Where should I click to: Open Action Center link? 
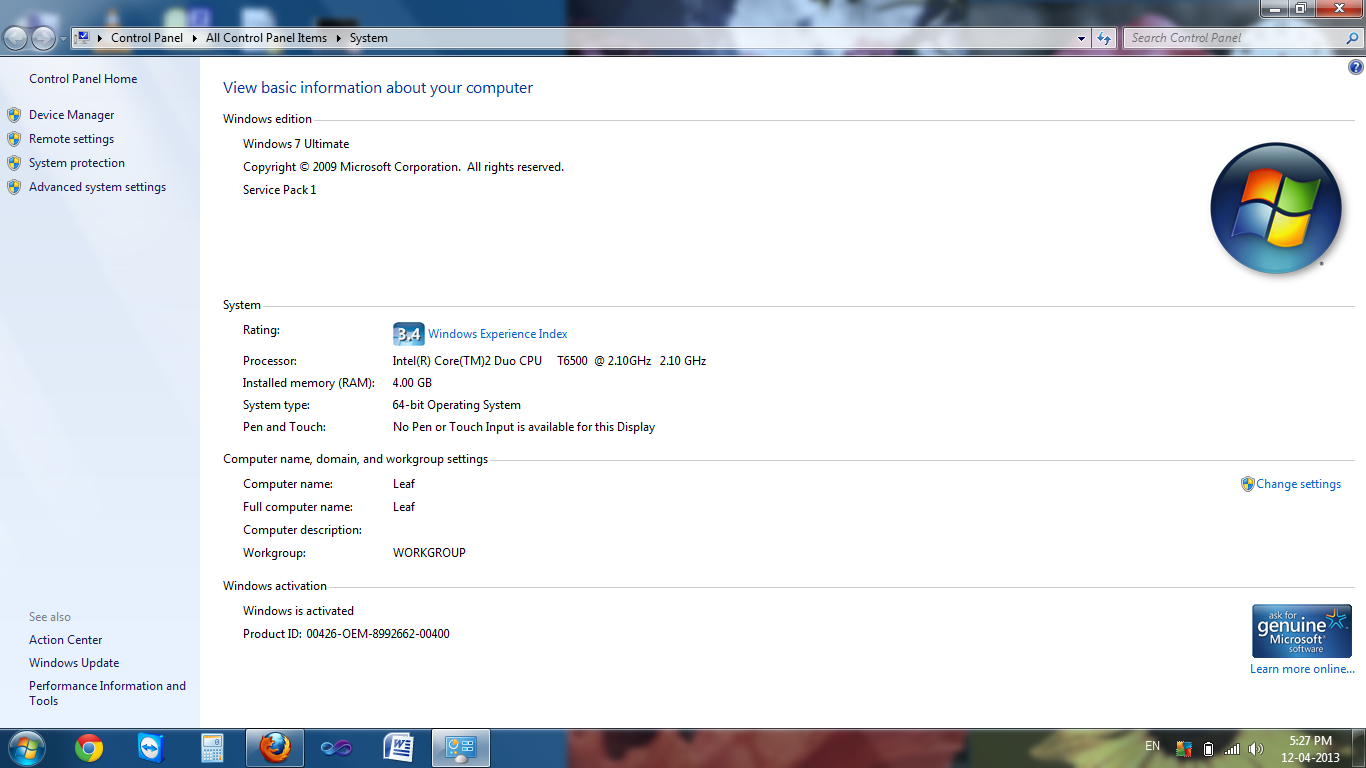point(66,640)
